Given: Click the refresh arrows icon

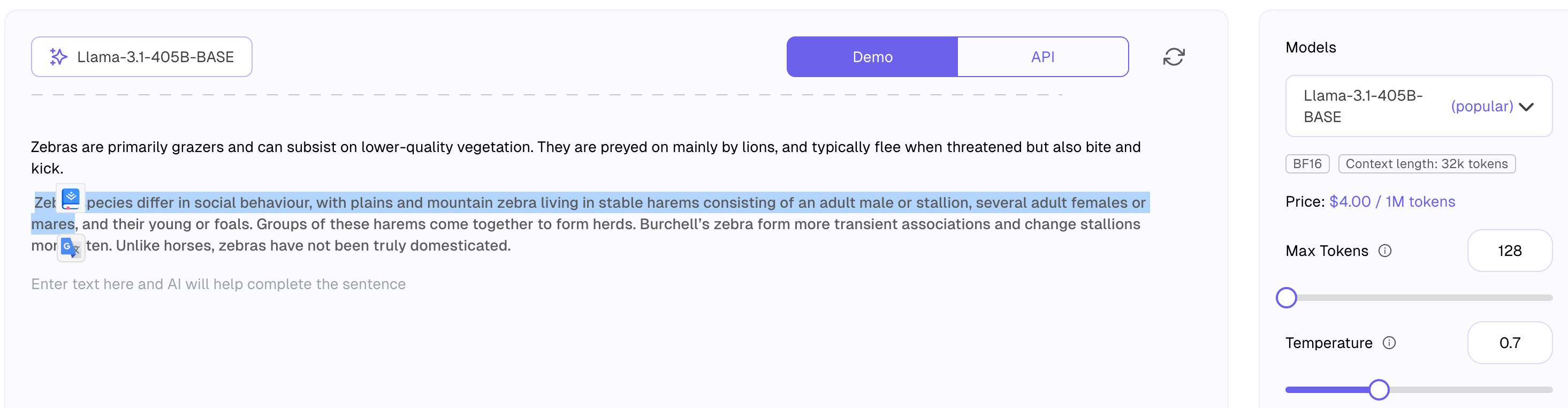Looking at the screenshot, I should tap(1174, 57).
